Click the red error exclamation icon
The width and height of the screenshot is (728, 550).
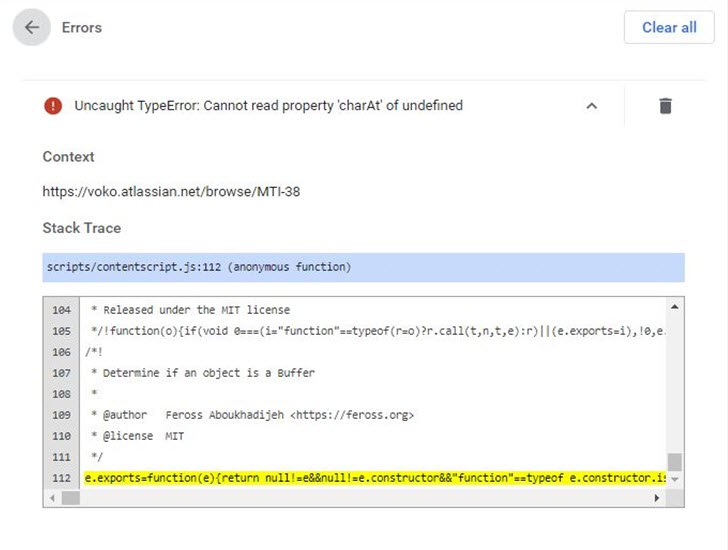pos(53,106)
